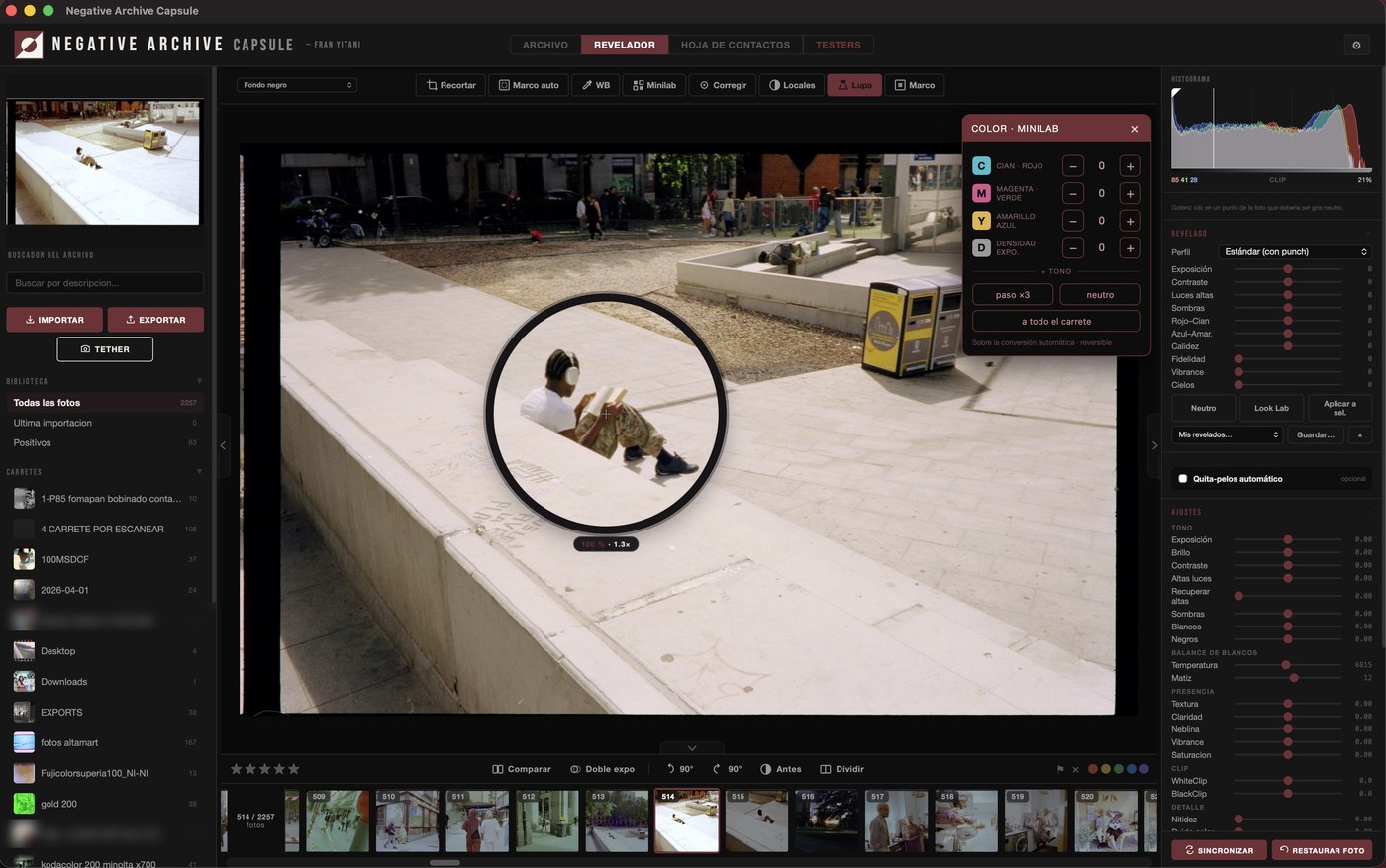Viewport: 1386px width, 868px height.
Task: Select the Recortar crop tool
Action: [x=451, y=85]
